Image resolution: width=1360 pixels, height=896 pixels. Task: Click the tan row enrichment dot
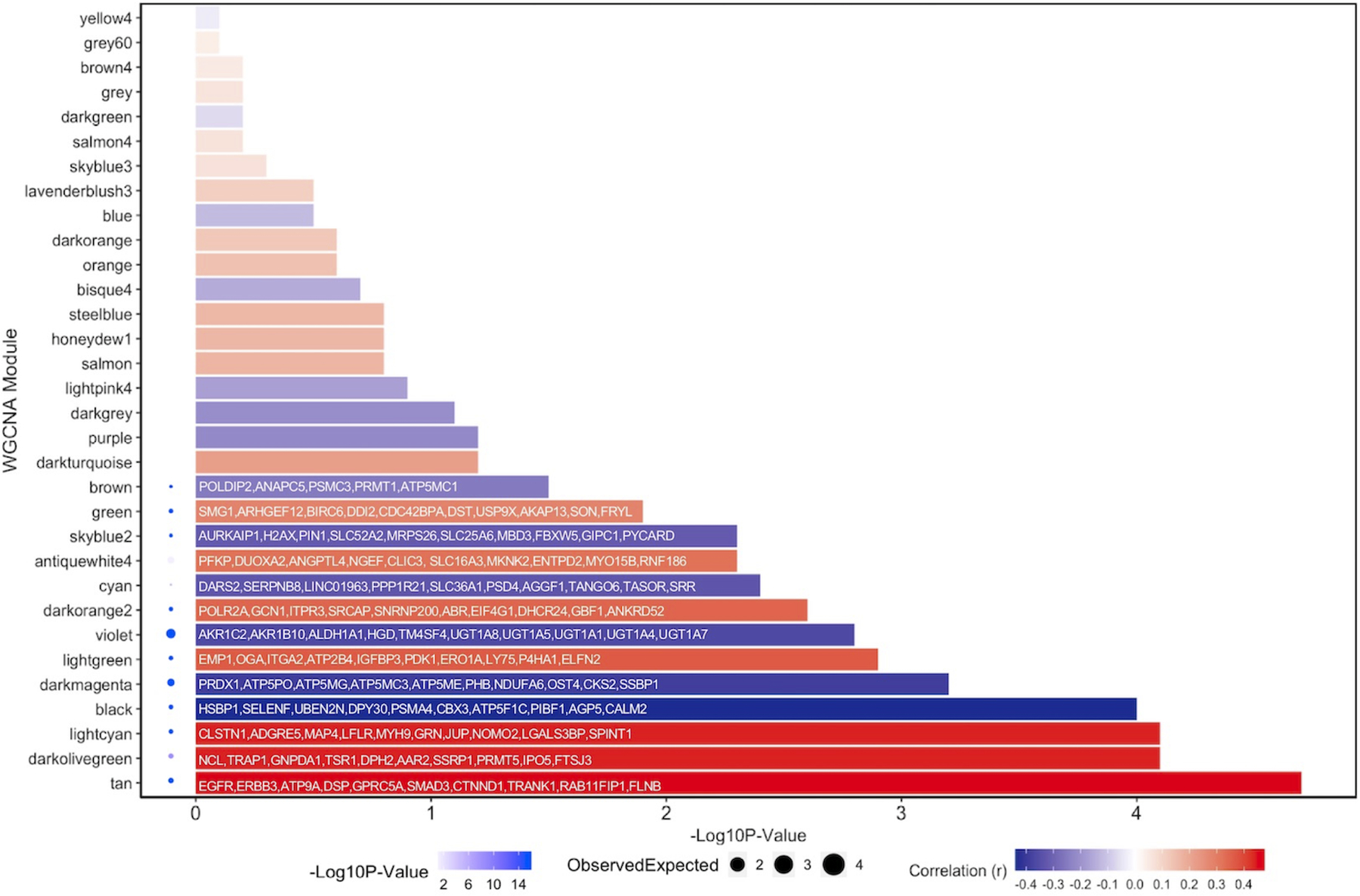point(171,781)
